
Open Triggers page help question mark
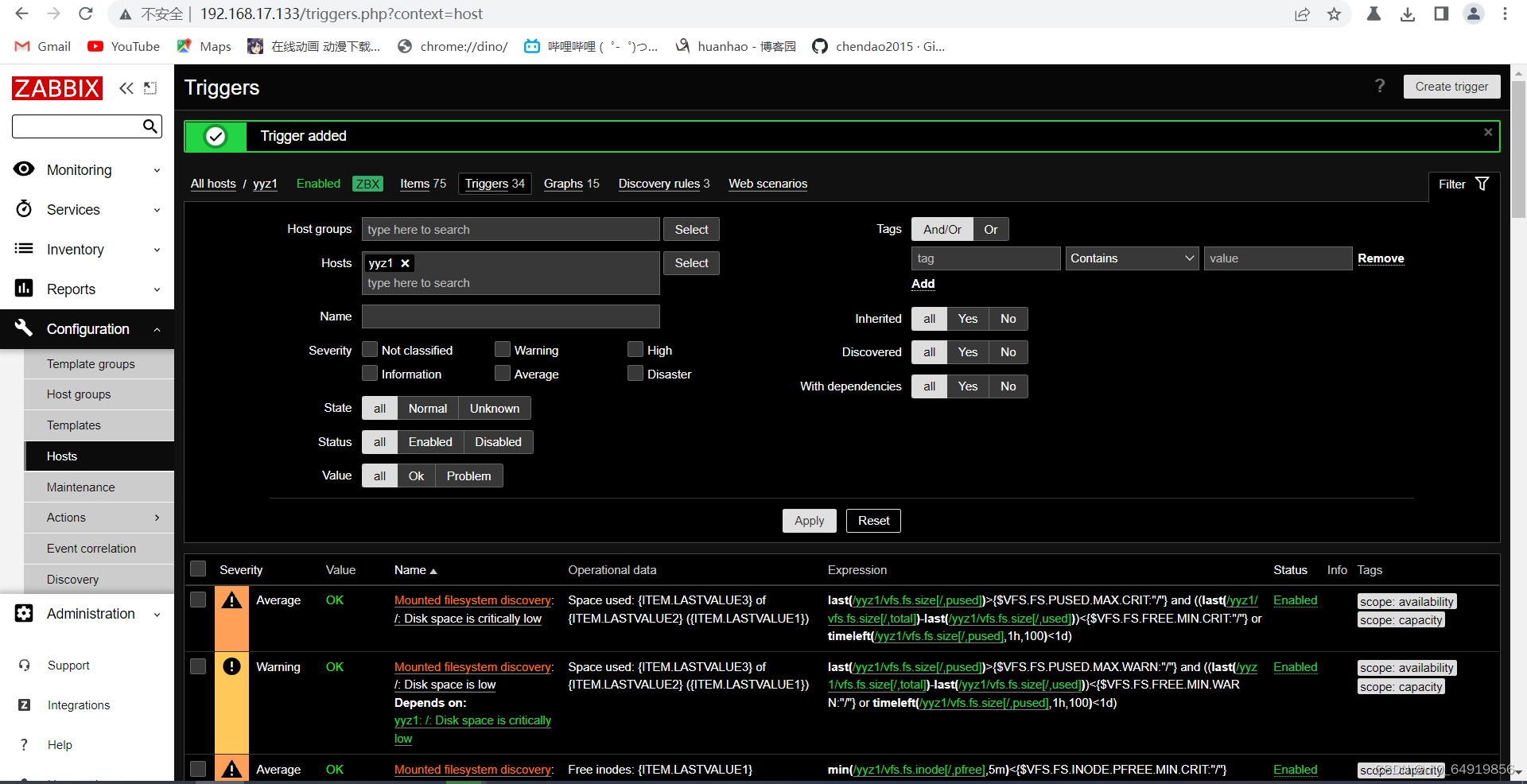click(1380, 86)
